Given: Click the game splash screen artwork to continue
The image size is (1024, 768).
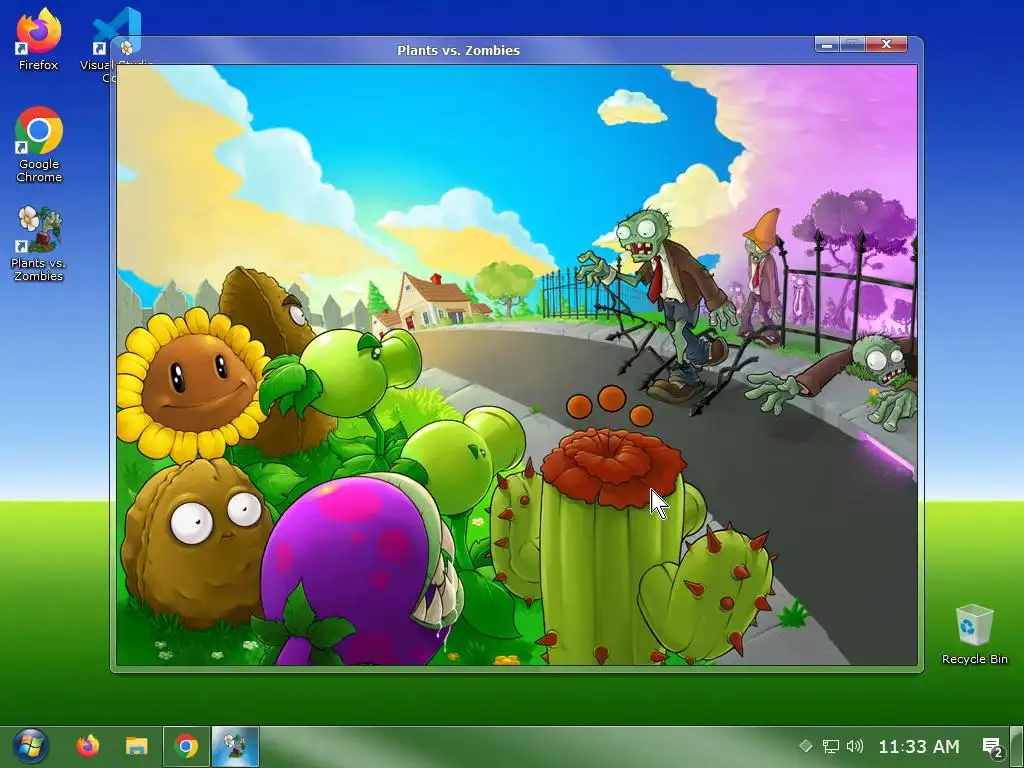Looking at the screenshot, I should (517, 365).
